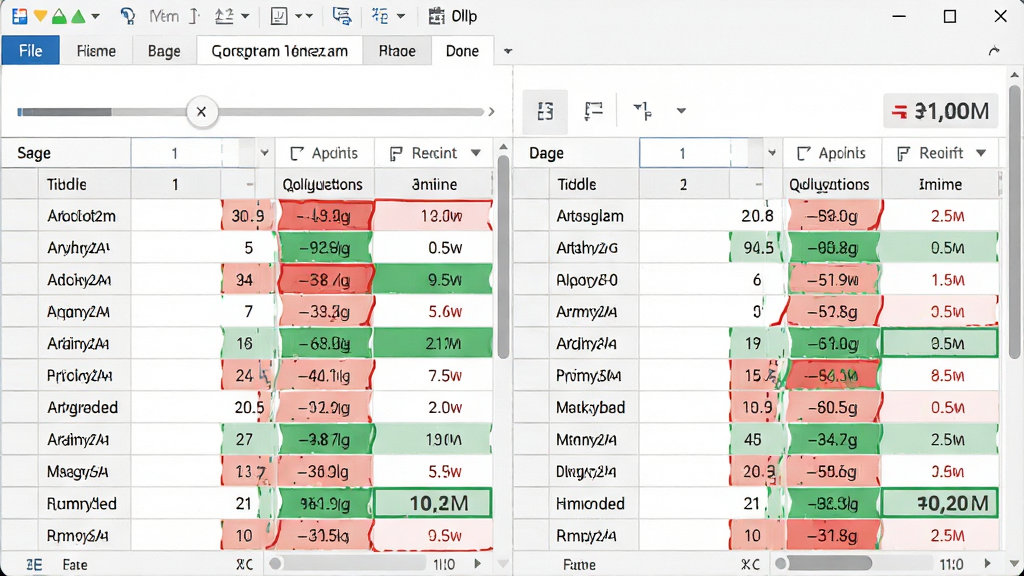1024x576 pixels.
Task: Switch to the Rtaoe tab
Action: click(x=397, y=51)
